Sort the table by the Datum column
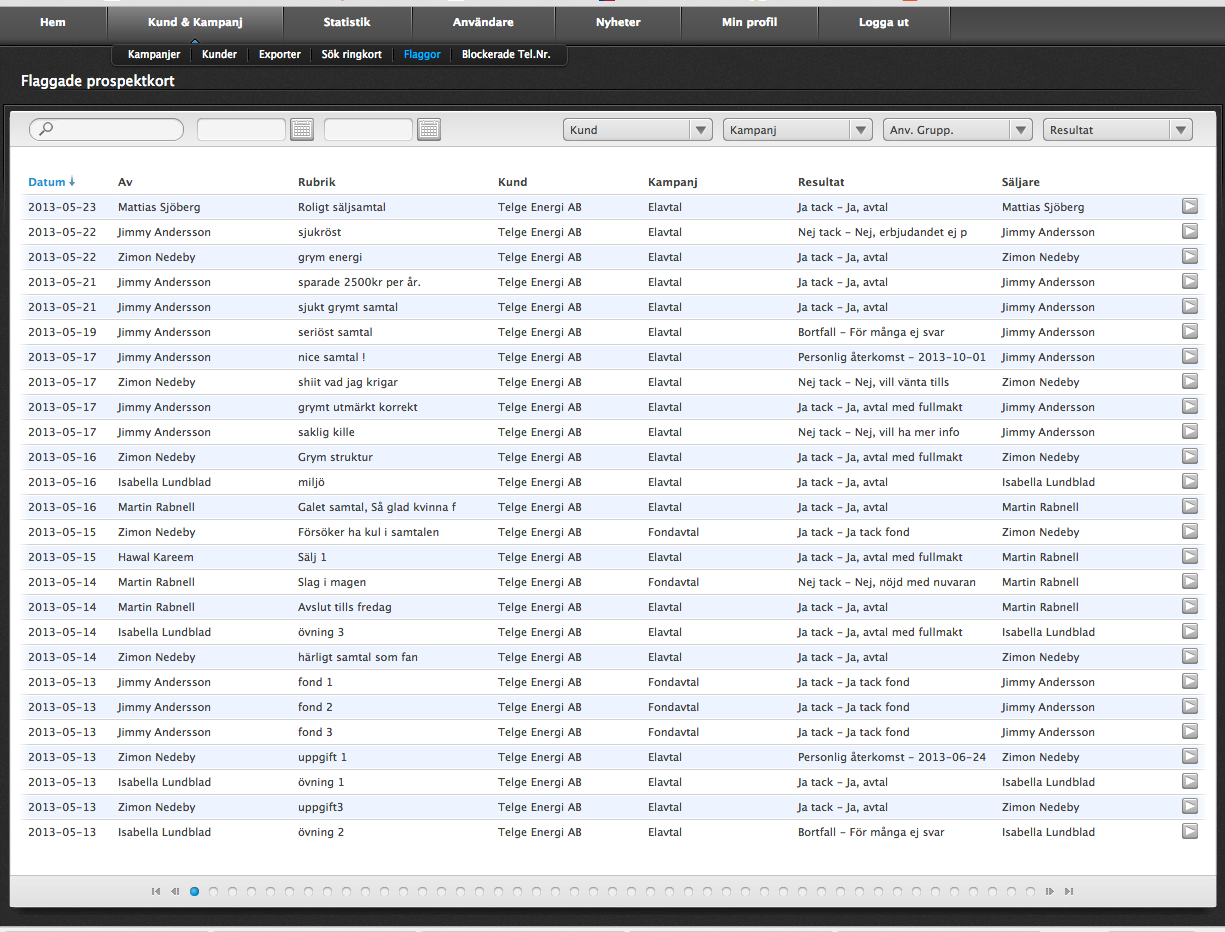The height and width of the screenshot is (932, 1225). coord(51,182)
